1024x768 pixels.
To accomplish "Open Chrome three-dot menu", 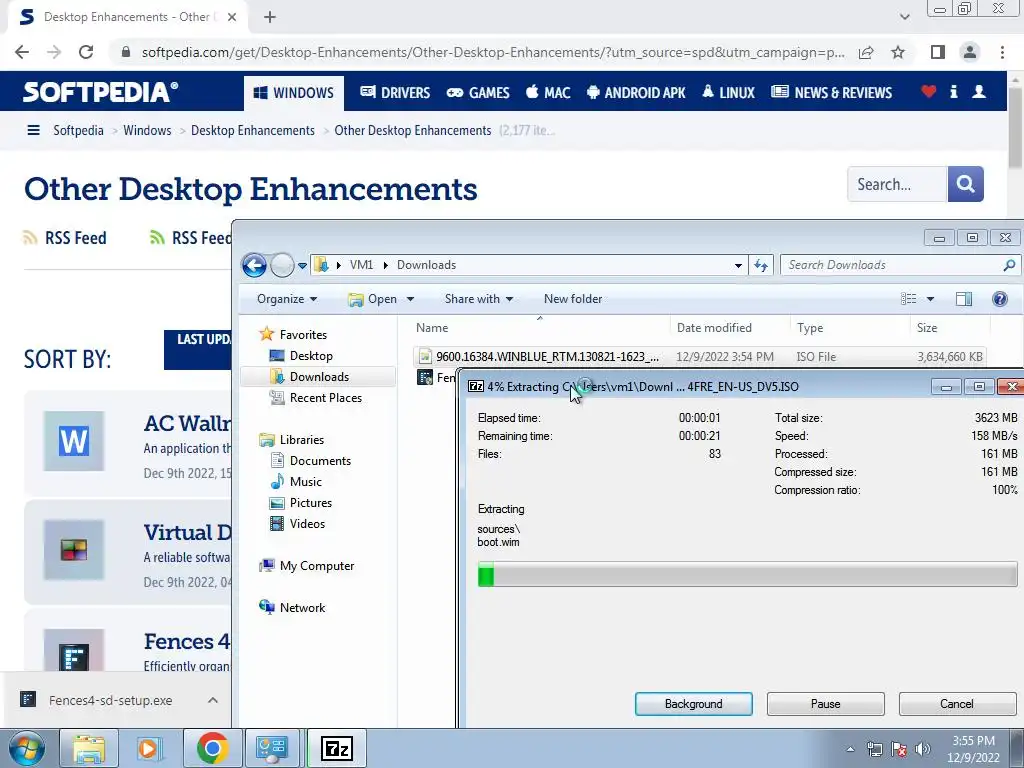I will [1002, 52].
